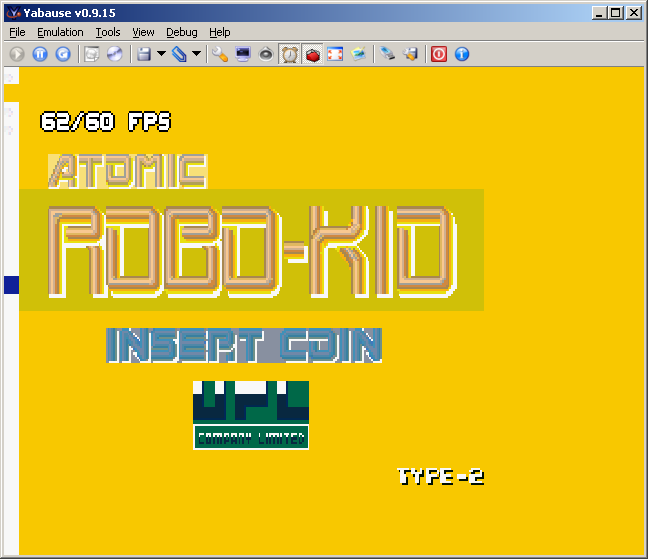Toggle the red frame skip limiter icon

point(312,54)
